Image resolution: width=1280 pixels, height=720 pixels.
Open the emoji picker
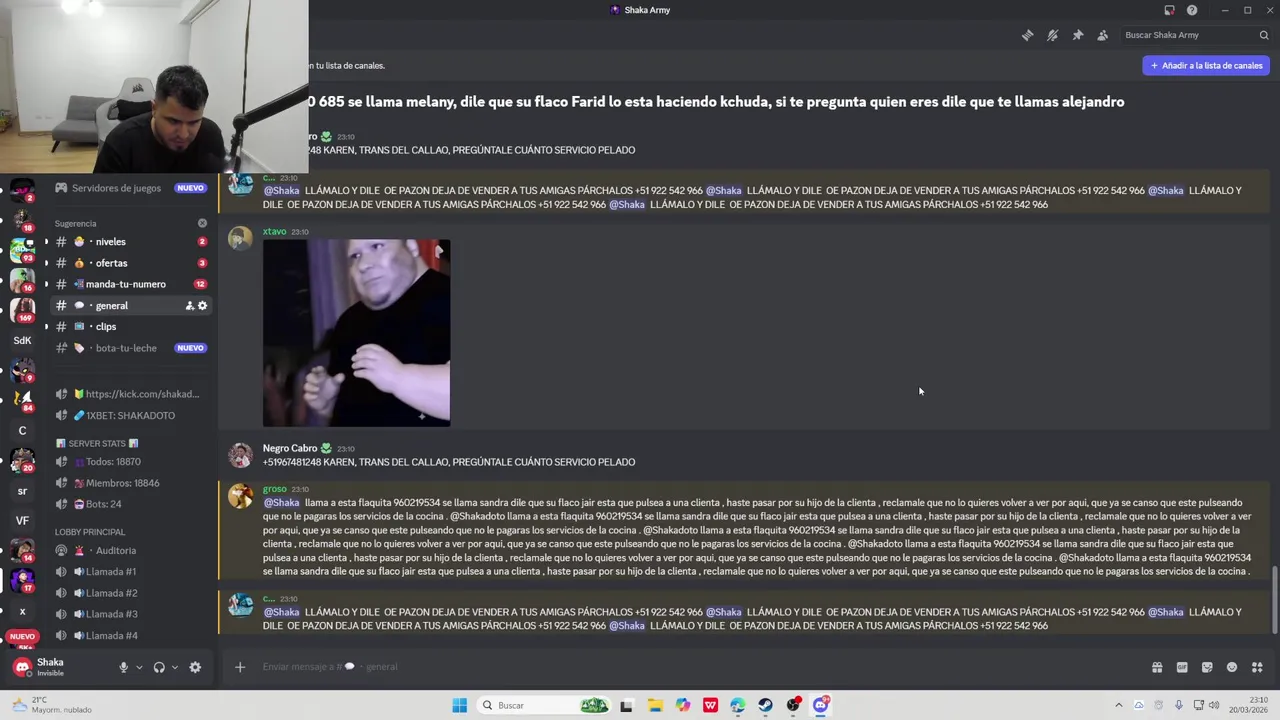[x=1232, y=667]
